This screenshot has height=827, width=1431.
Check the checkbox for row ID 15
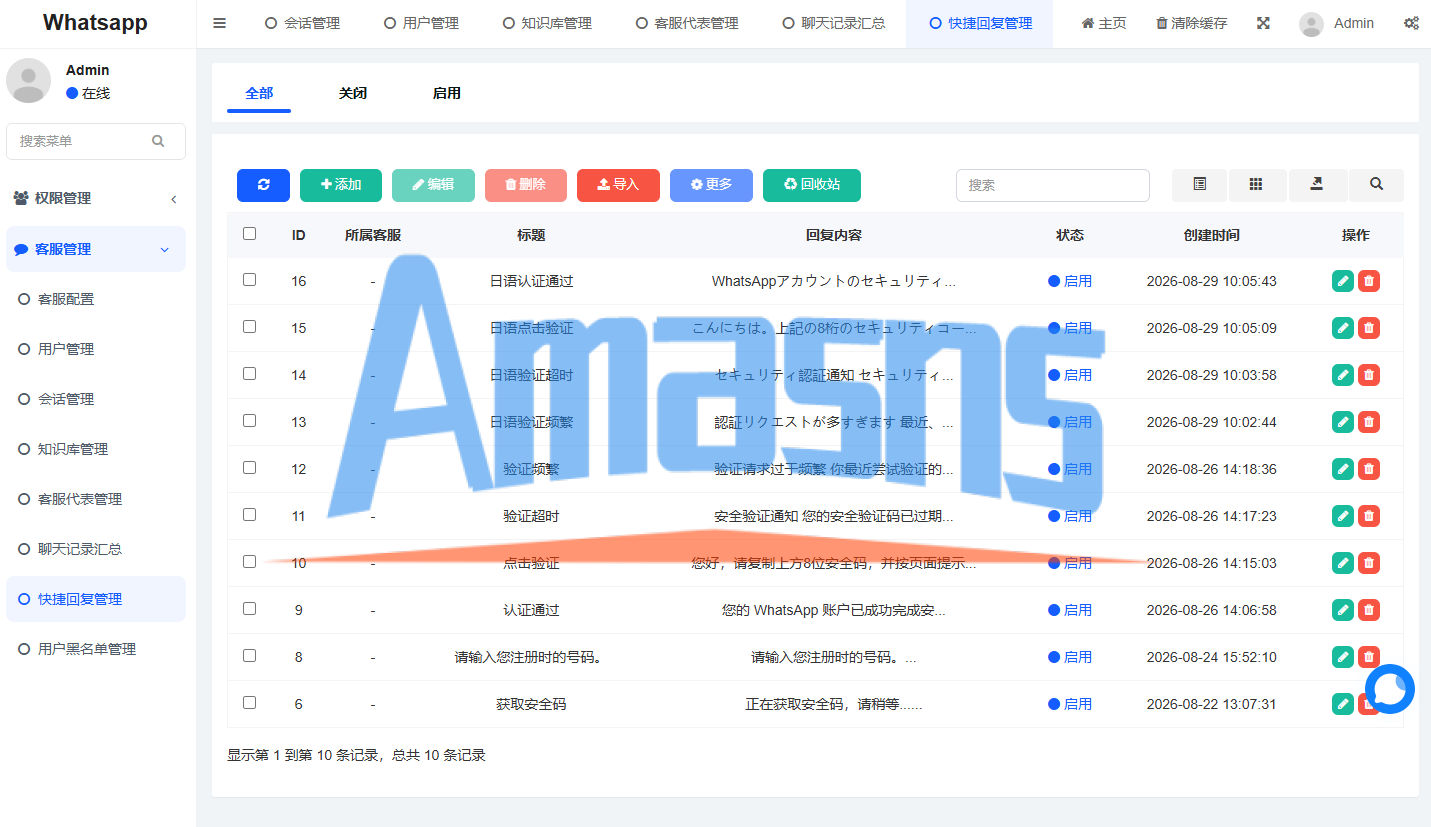pyautogui.click(x=249, y=327)
